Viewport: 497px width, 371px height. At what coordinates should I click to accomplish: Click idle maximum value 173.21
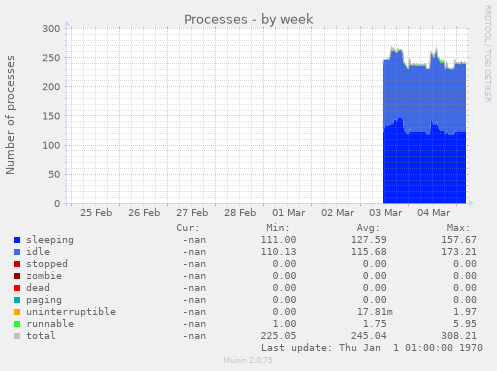coord(459,252)
